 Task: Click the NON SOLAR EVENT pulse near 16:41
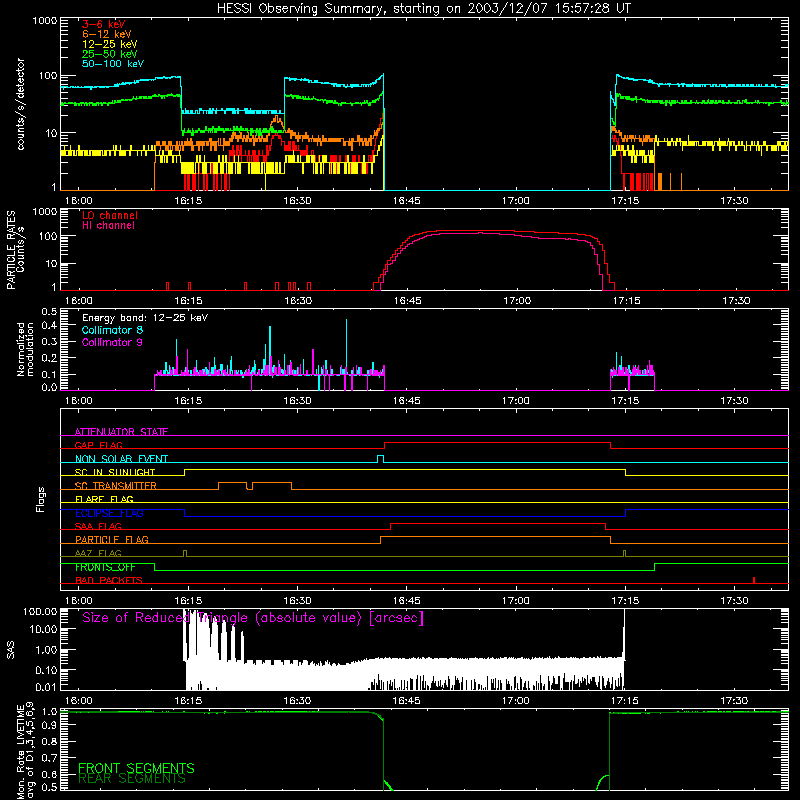coord(380,459)
